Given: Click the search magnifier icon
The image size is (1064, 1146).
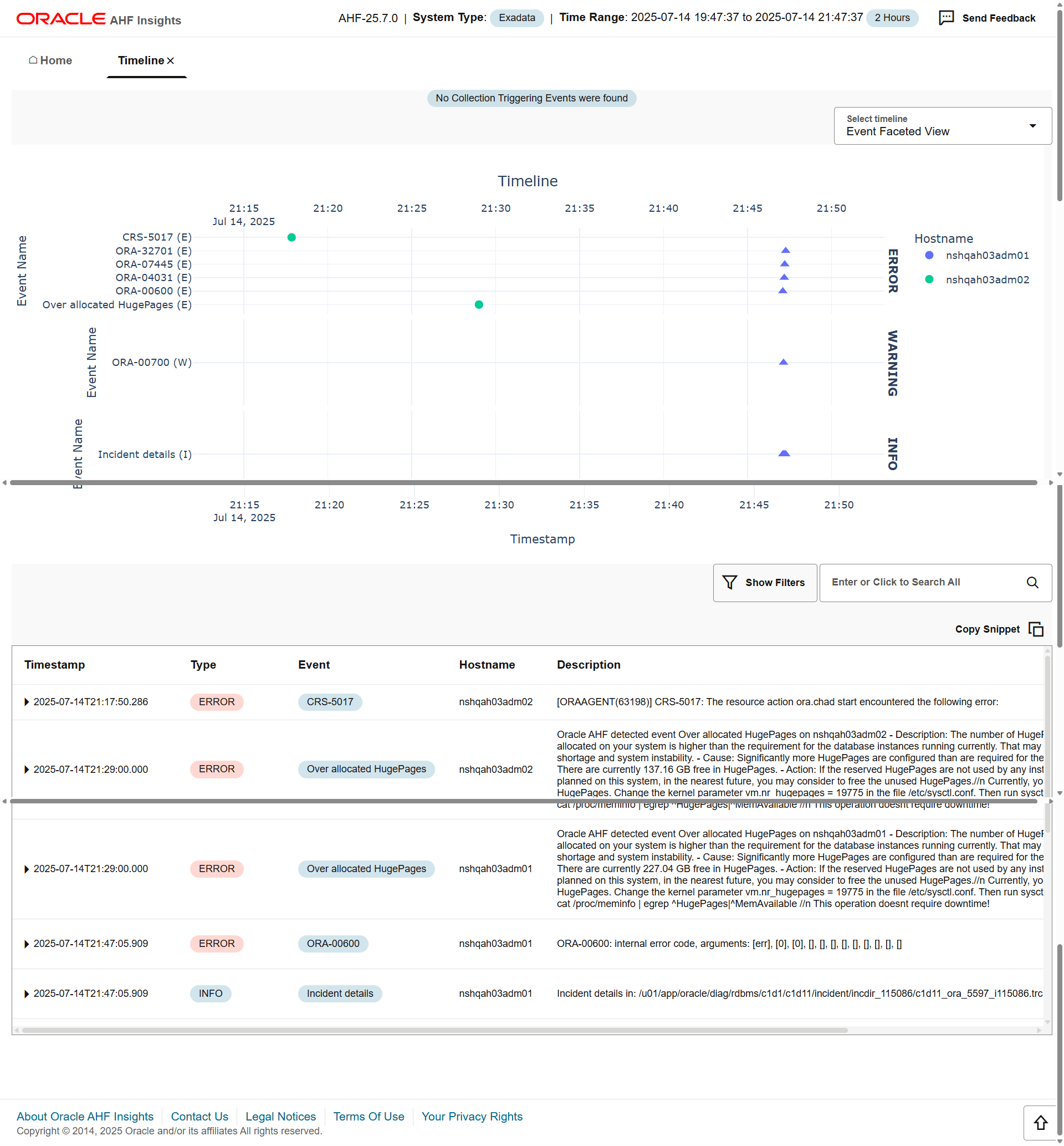Looking at the screenshot, I should pos(1032,582).
